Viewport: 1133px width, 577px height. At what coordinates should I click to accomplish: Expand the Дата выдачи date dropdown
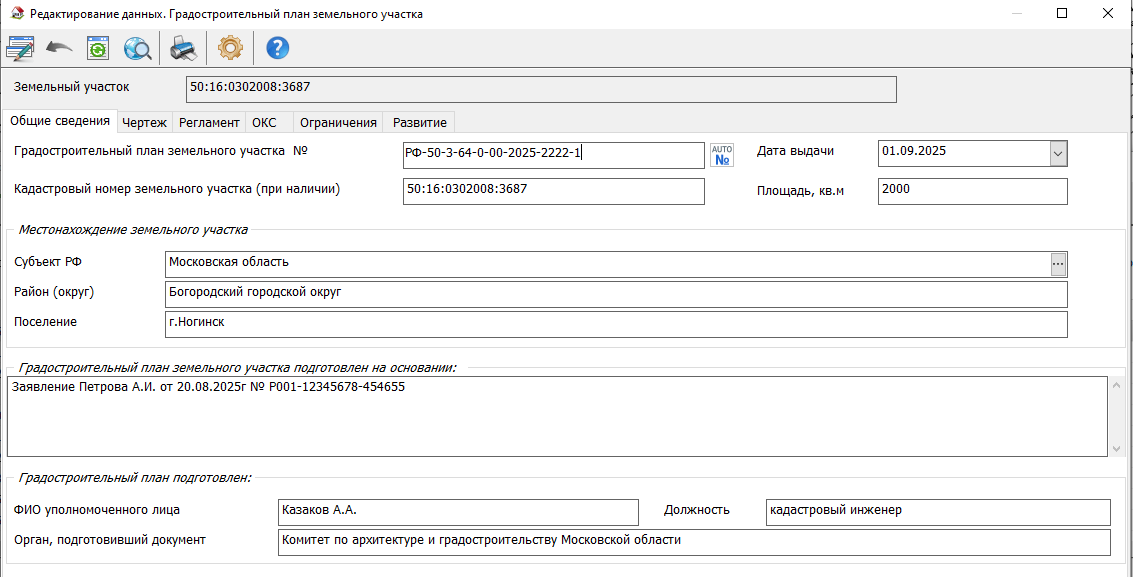tap(1058, 154)
